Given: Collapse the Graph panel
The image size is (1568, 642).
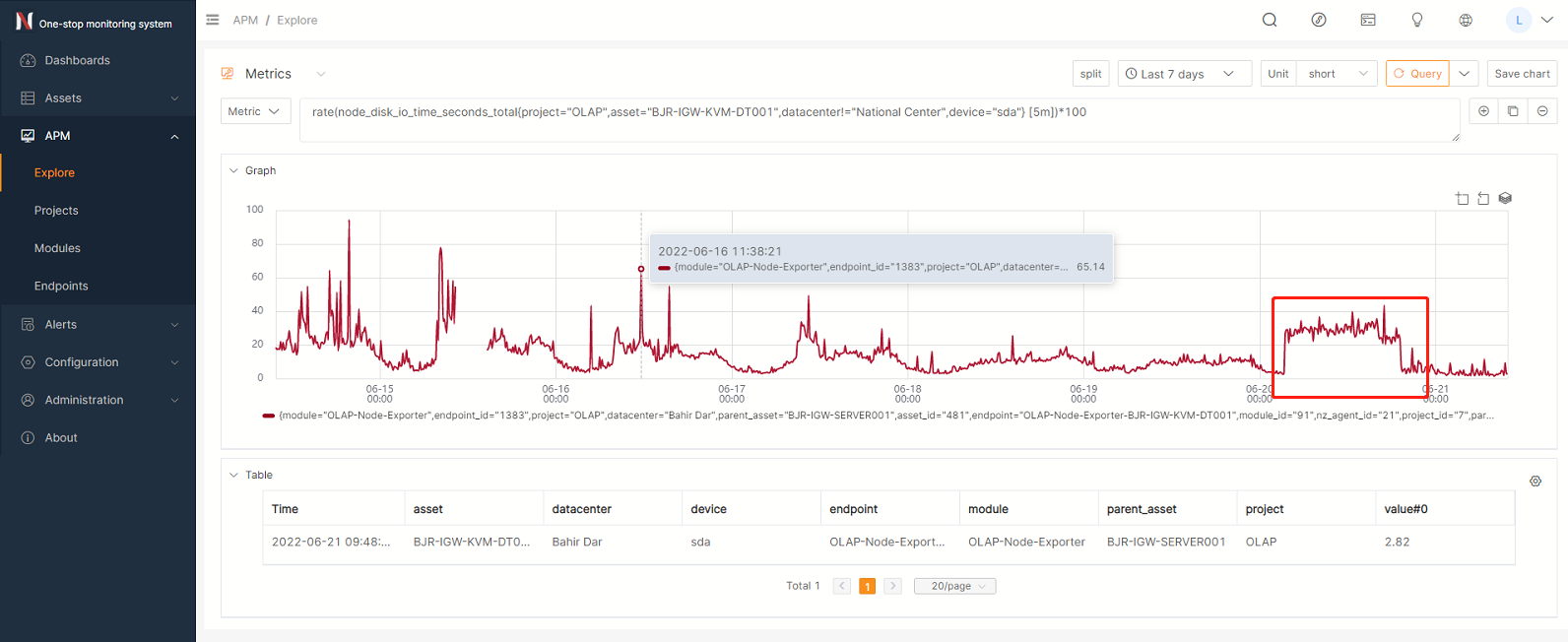Looking at the screenshot, I should [x=234, y=170].
